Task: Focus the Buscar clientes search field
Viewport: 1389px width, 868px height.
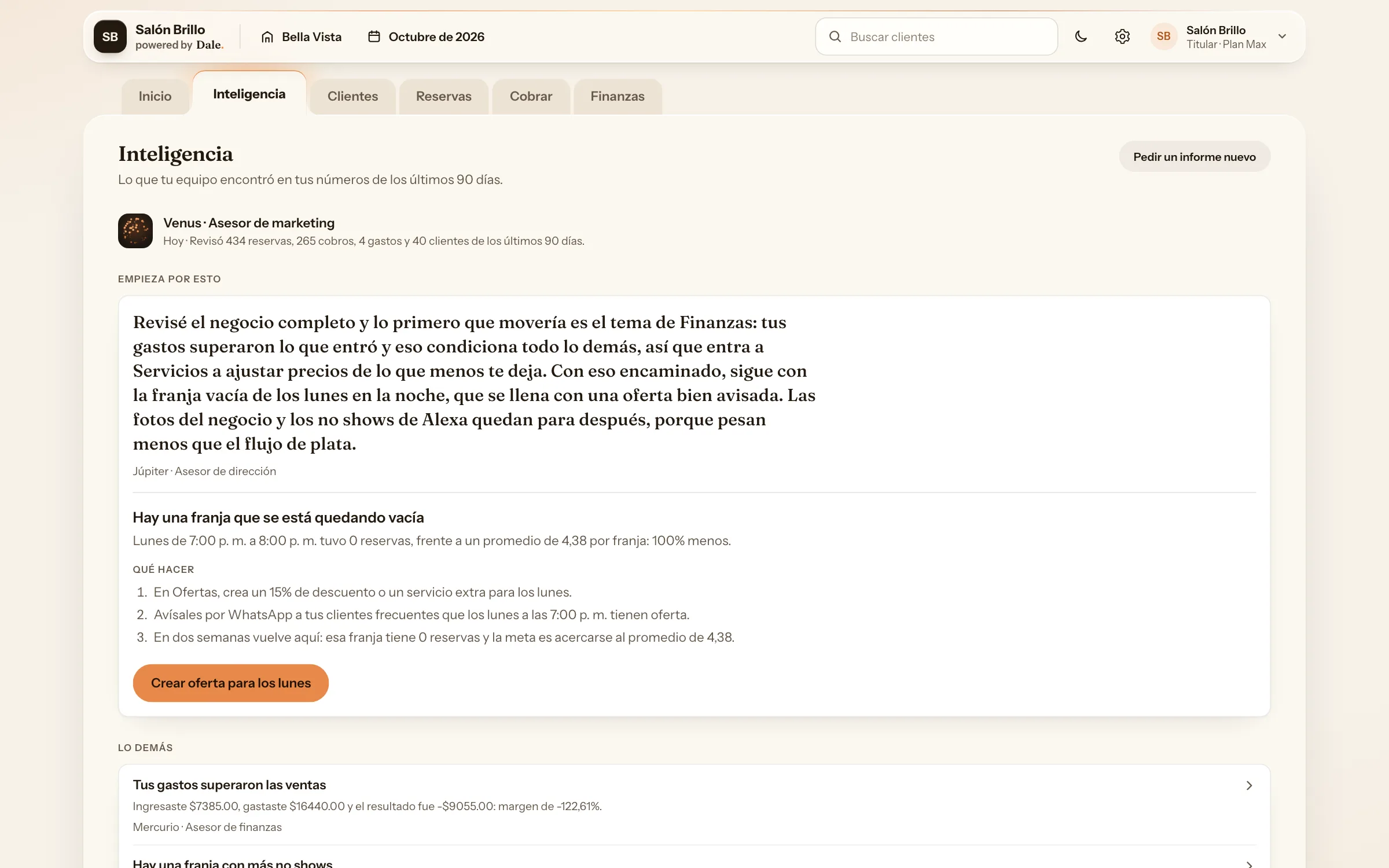Action: point(936,36)
